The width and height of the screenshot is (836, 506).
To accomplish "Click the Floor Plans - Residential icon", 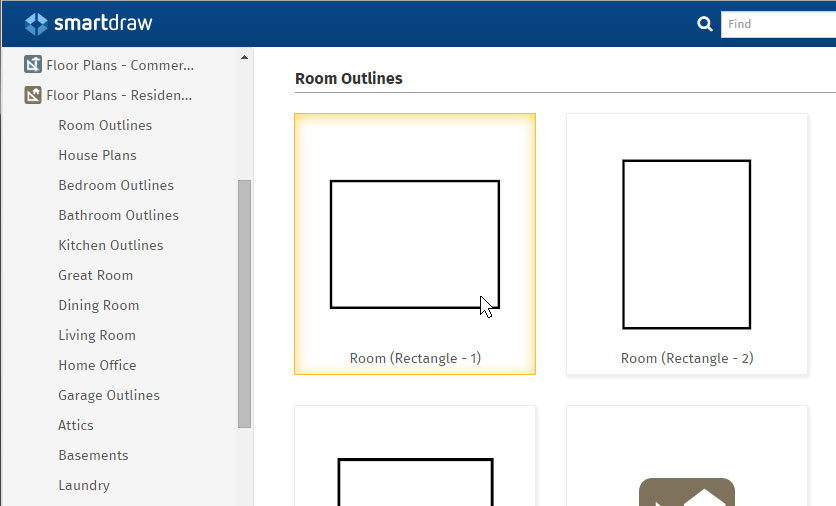I will click(33, 95).
